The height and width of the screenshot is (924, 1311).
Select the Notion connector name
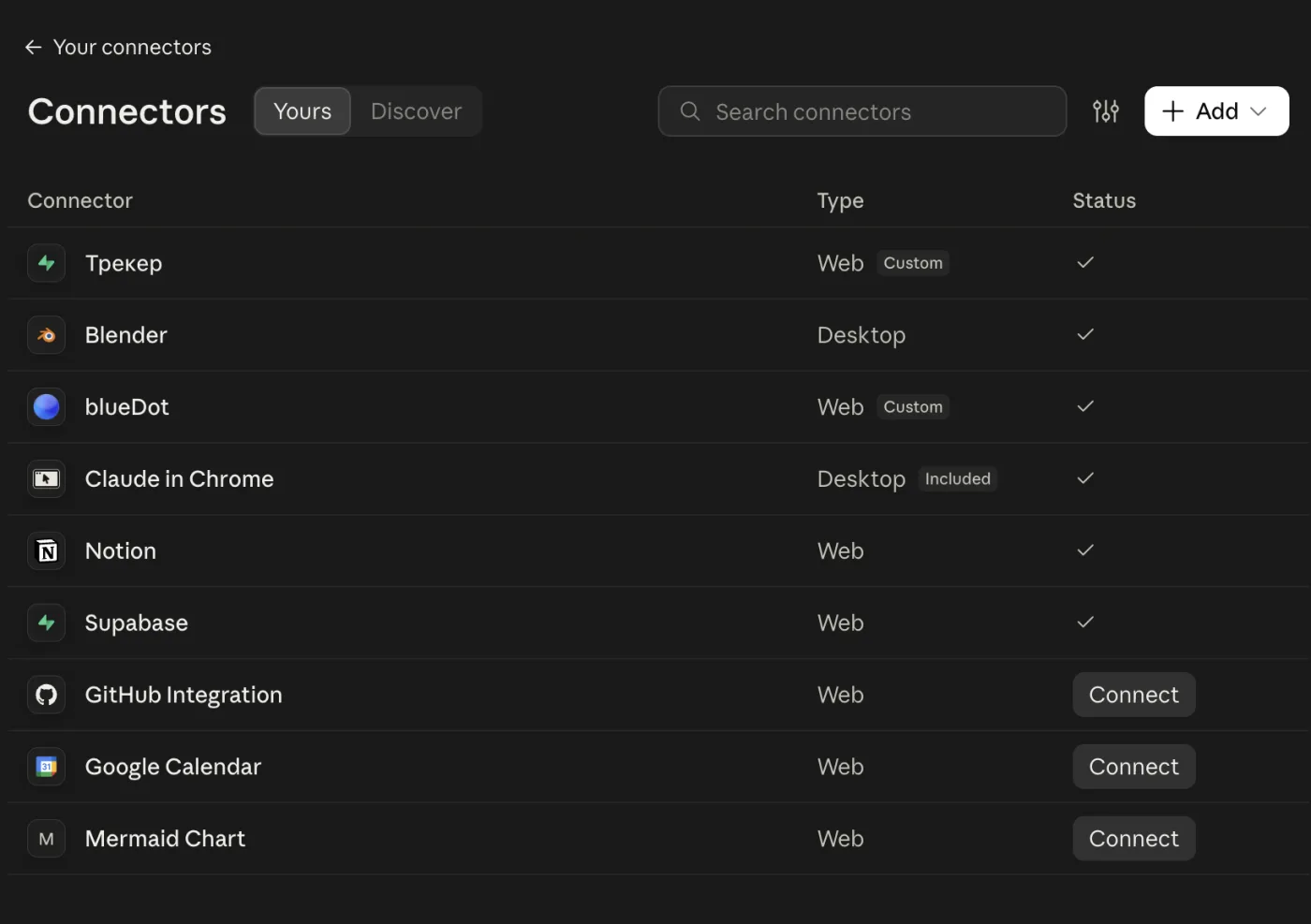click(121, 551)
